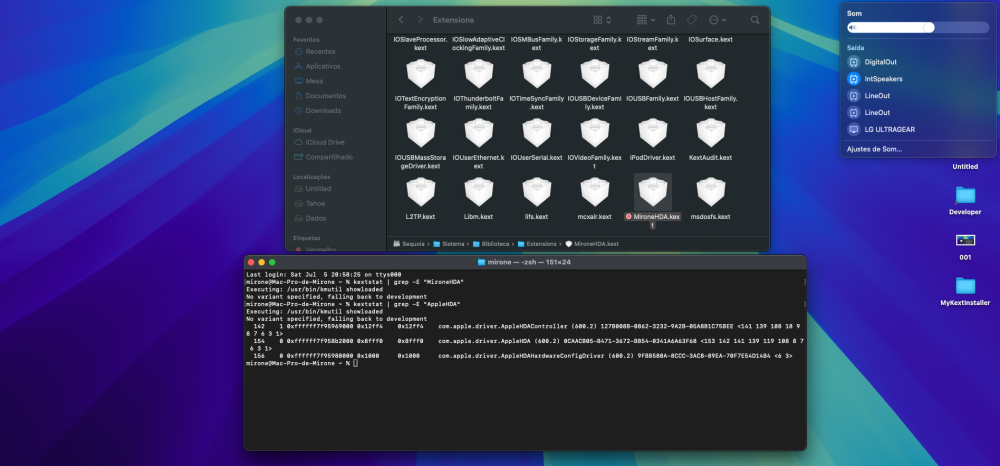Go forward in the Finder window
The width and height of the screenshot is (1000, 466).
pyautogui.click(x=420, y=20)
